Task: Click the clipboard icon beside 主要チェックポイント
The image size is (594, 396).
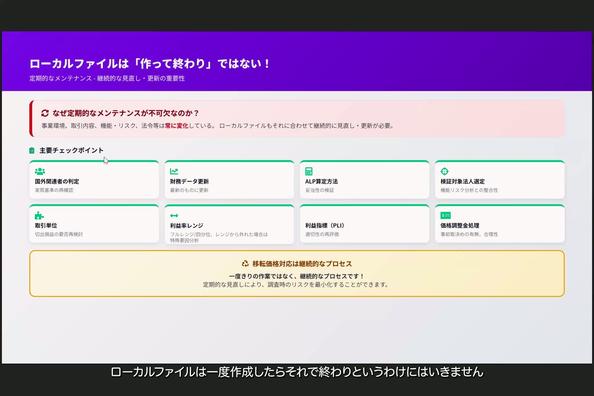Action: click(x=32, y=150)
